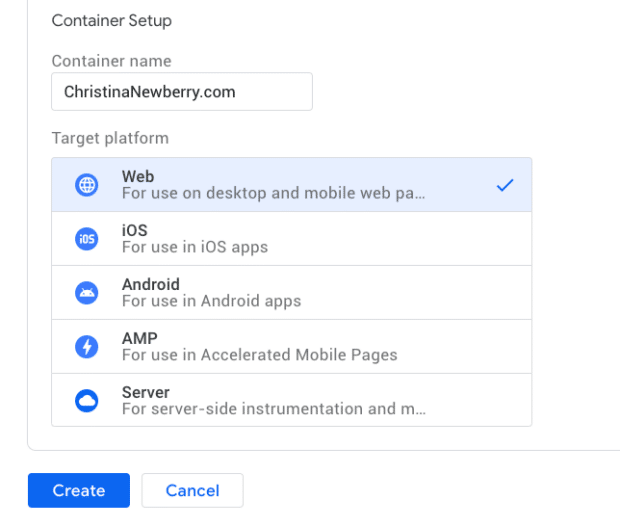Click the checkmark beside the Web option

click(505, 185)
